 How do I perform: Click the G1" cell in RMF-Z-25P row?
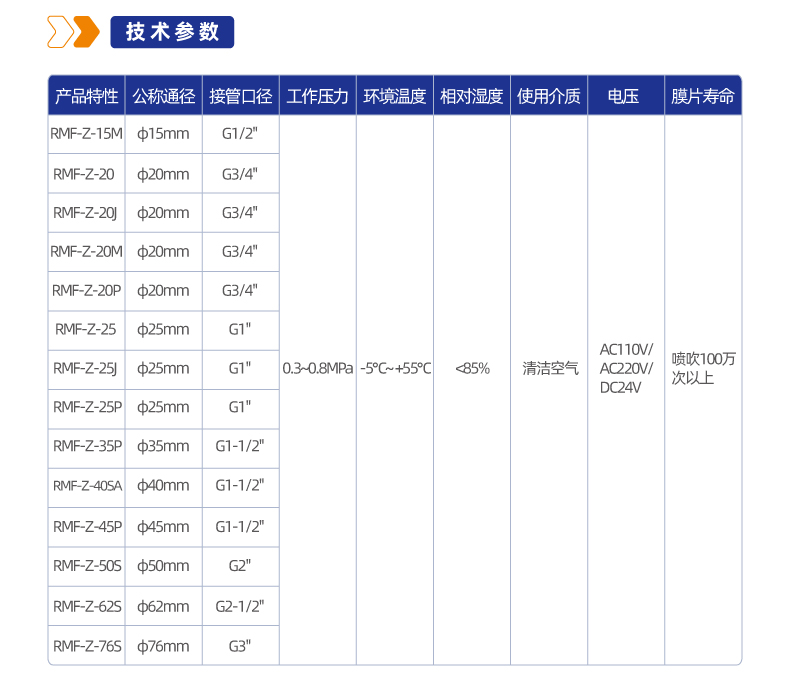point(241,408)
